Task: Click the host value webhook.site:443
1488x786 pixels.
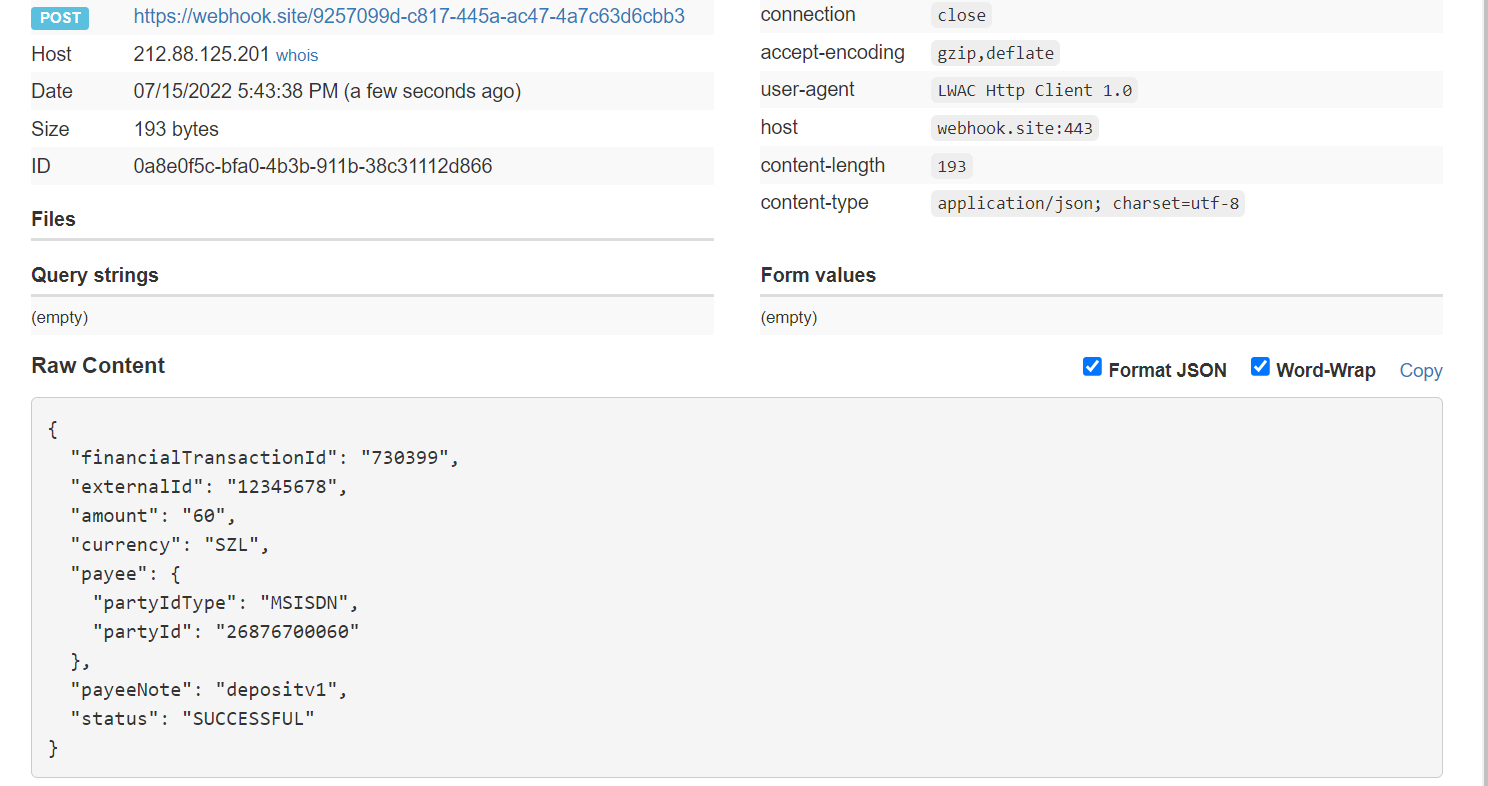Action: click(x=1014, y=127)
